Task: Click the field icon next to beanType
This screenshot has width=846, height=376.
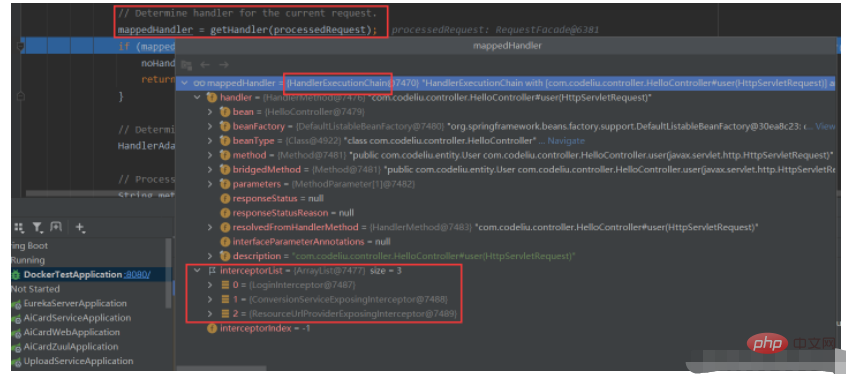Action: point(225,141)
